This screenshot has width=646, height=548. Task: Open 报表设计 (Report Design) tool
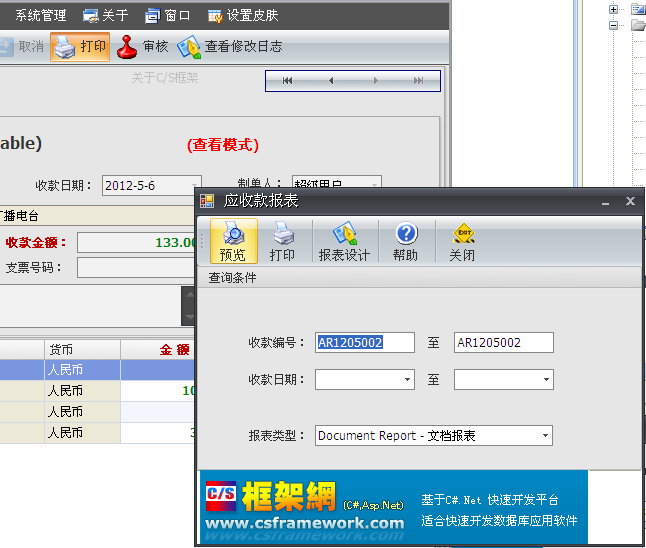tap(344, 241)
